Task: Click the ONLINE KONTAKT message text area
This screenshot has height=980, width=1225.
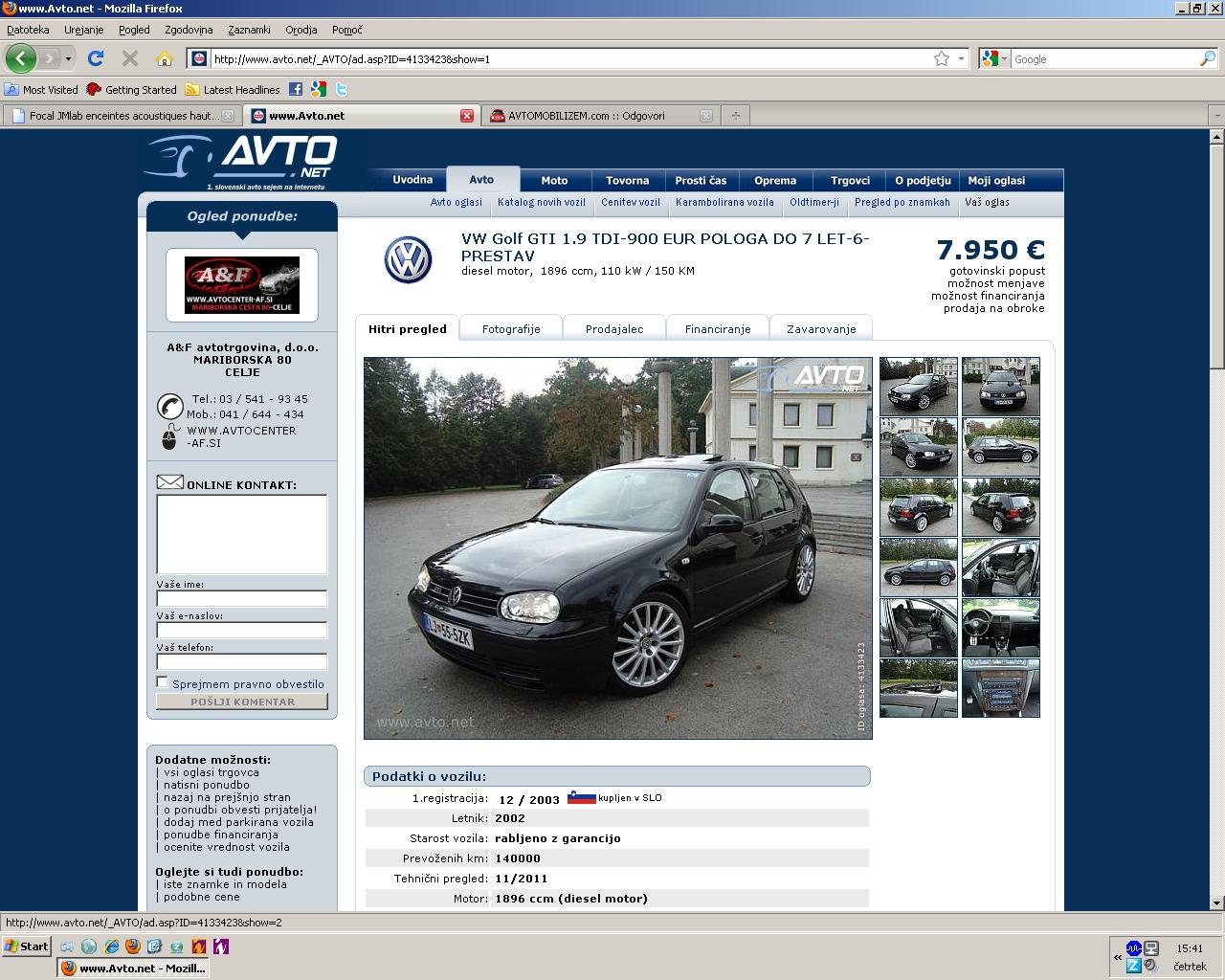Action: 242,534
